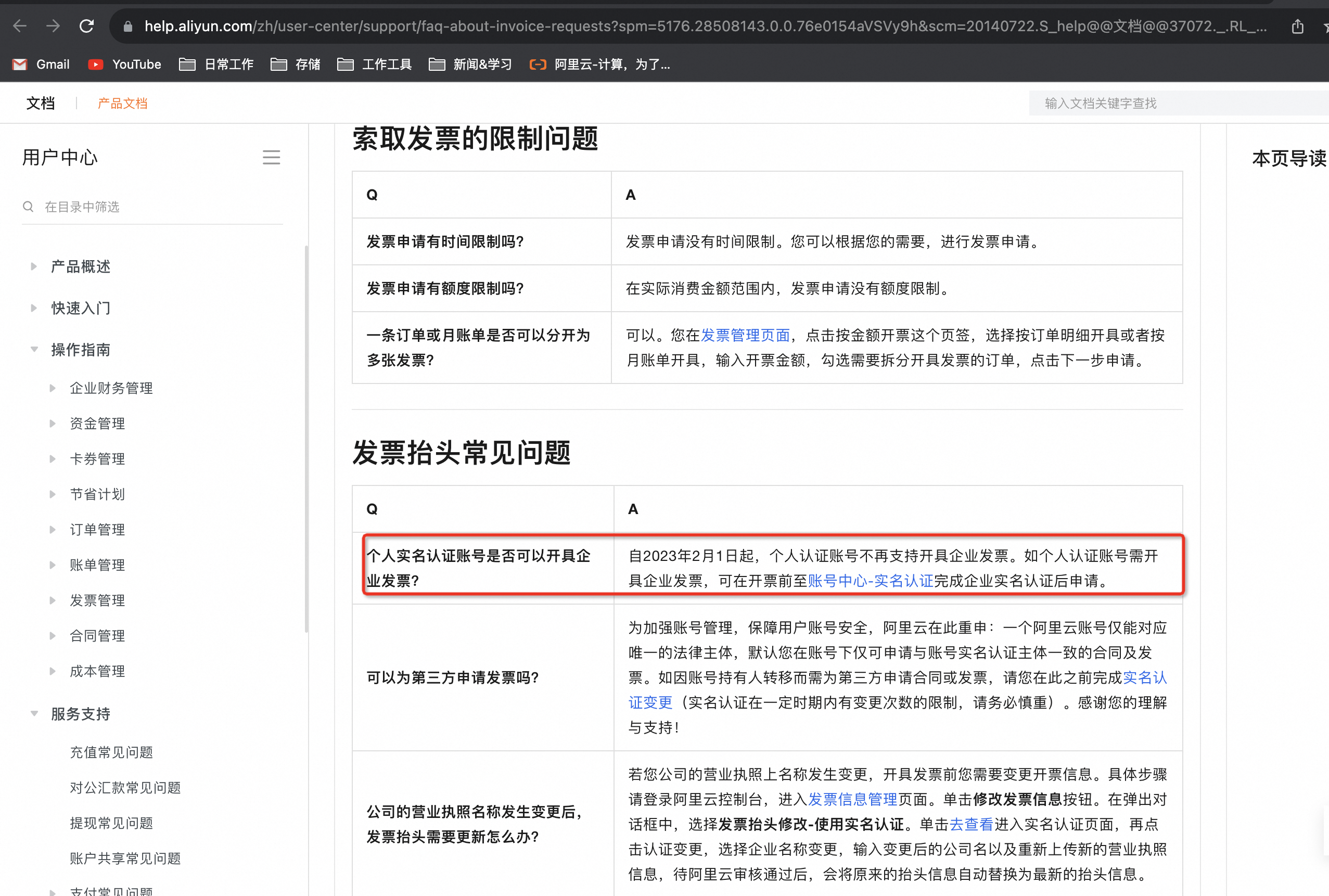Collapse the 操作指南 tree section

coord(34,349)
